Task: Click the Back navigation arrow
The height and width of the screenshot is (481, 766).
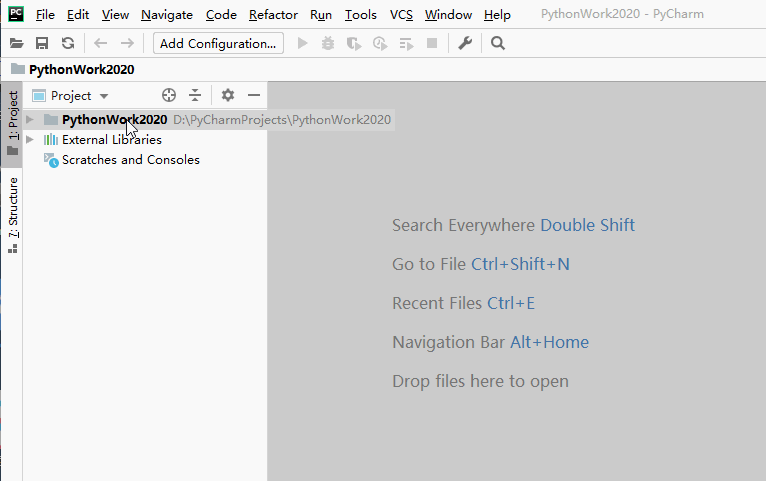Action: point(101,43)
